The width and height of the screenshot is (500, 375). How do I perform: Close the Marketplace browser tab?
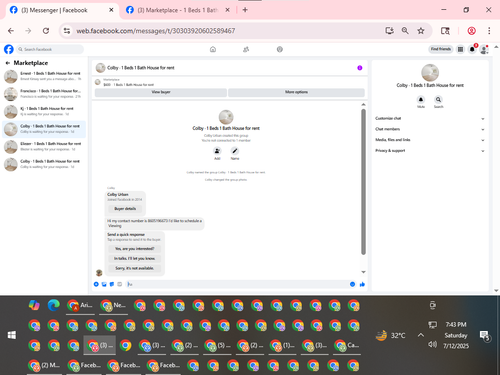tap(227, 10)
